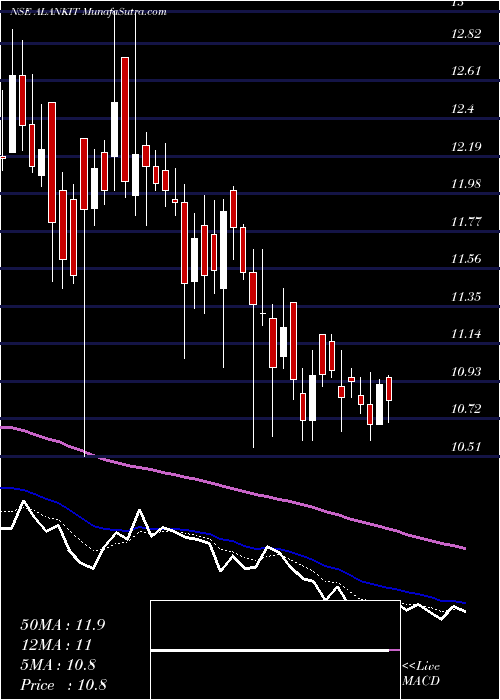Click the 12MA : 11 legend text
Image resolution: width=500 pixels, height=700 pixels.
pos(56,645)
